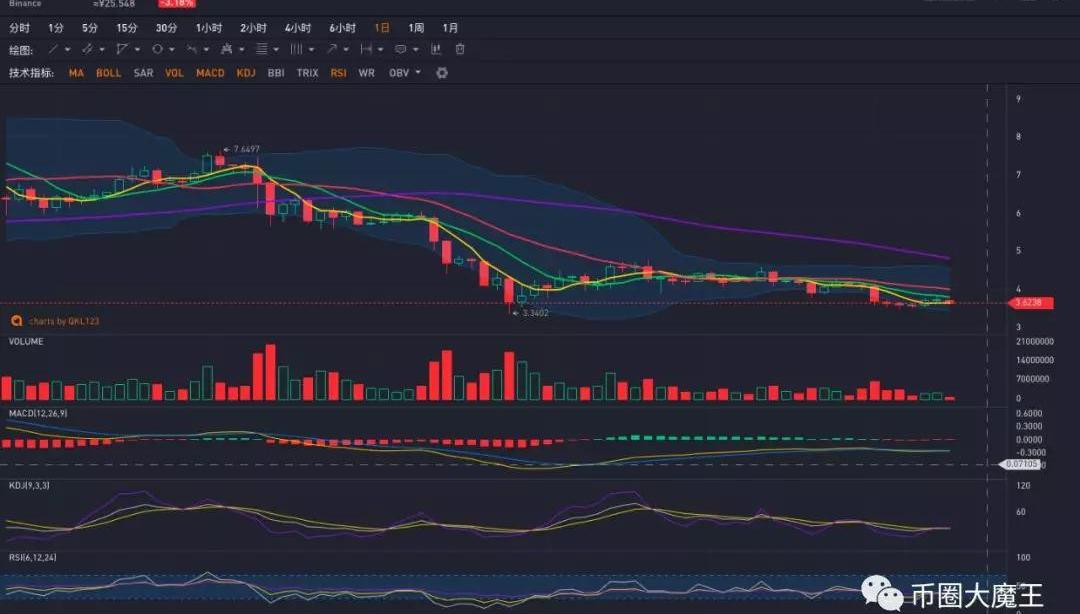This screenshot has width=1080, height=614.
Task: Click the arrow drawing tool icon
Action: (x=331, y=49)
